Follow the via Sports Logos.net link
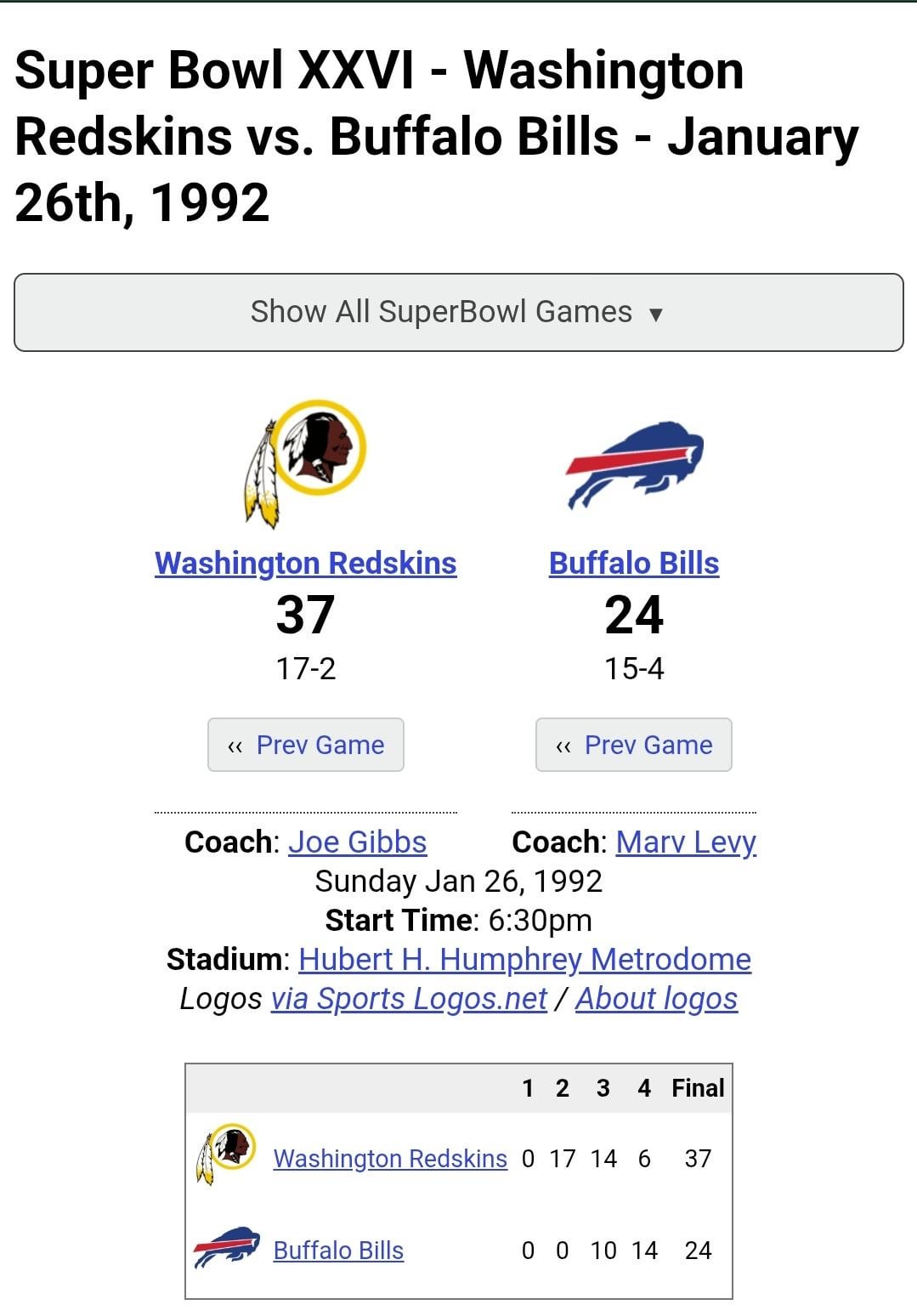The height and width of the screenshot is (1316, 917). tap(409, 998)
